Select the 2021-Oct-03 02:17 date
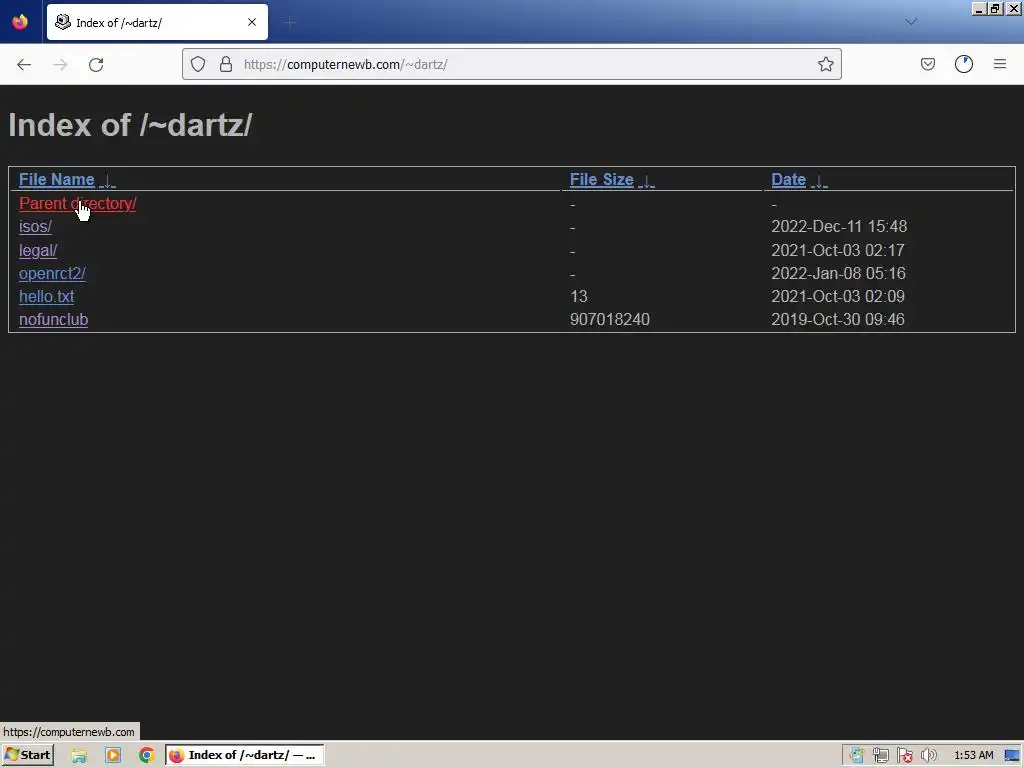 pos(838,250)
